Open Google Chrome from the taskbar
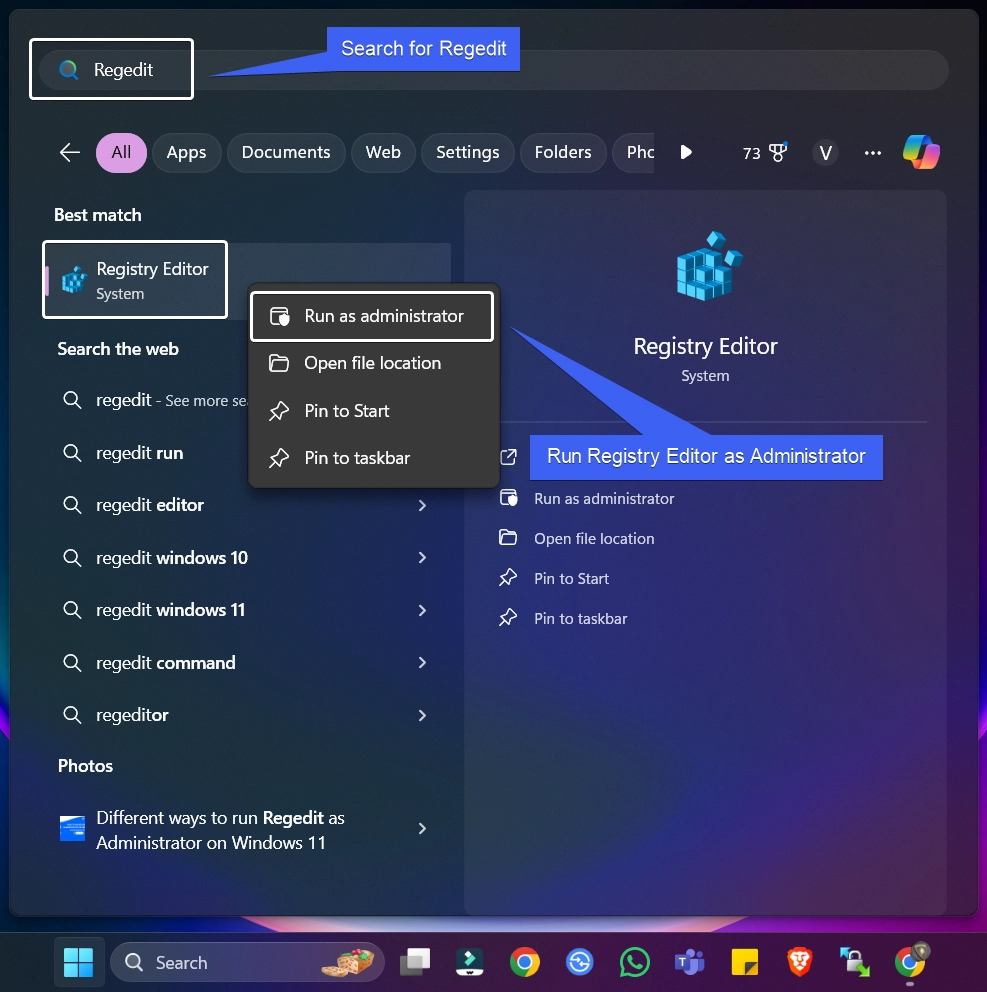This screenshot has width=987, height=992. click(x=525, y=962)
